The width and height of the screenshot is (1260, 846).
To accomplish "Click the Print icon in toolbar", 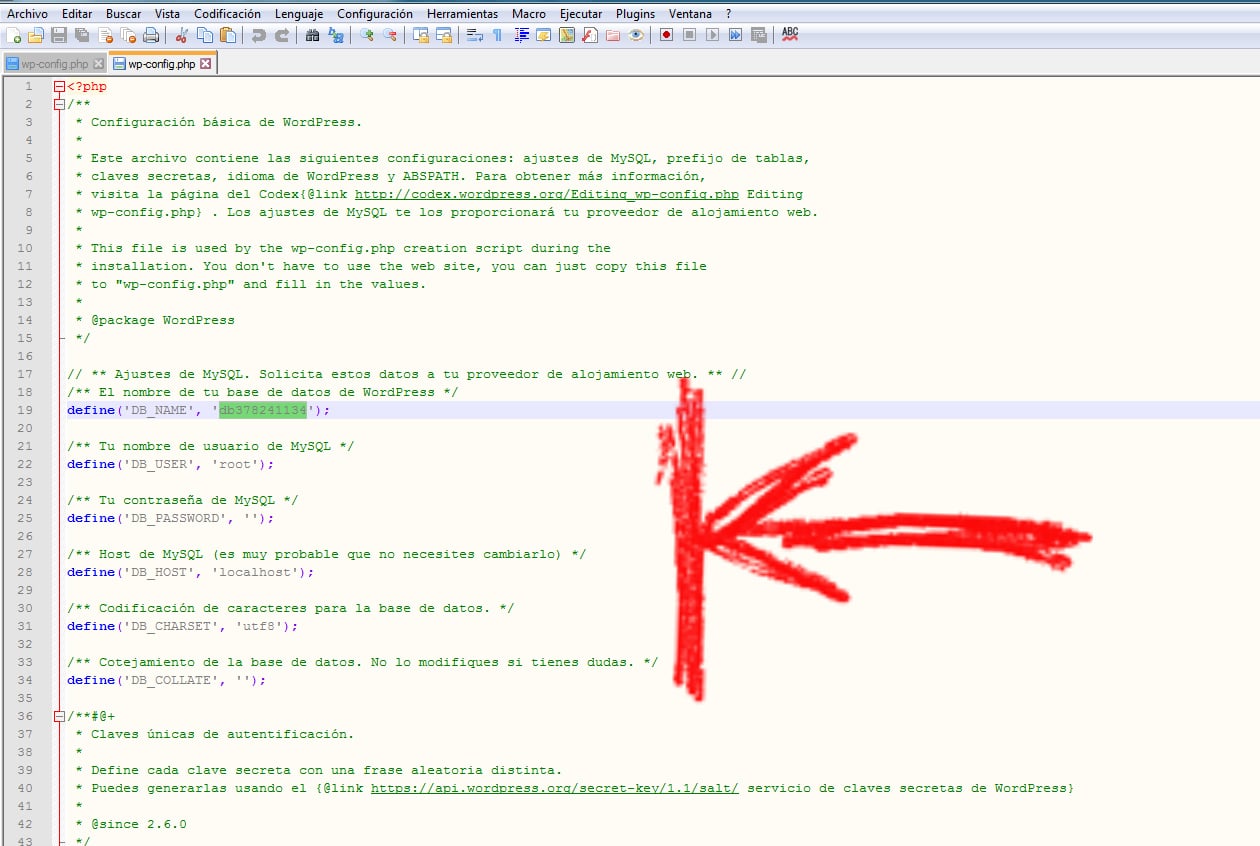I will [x=151, y=35].
